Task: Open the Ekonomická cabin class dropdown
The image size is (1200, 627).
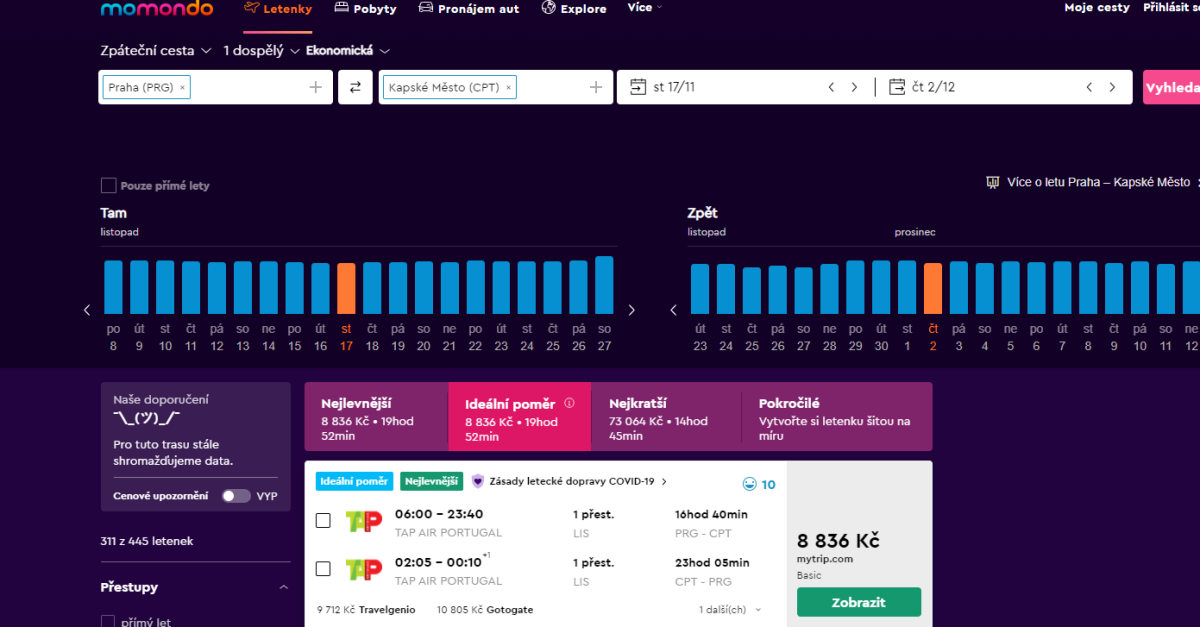Action: tap(348, 50)
